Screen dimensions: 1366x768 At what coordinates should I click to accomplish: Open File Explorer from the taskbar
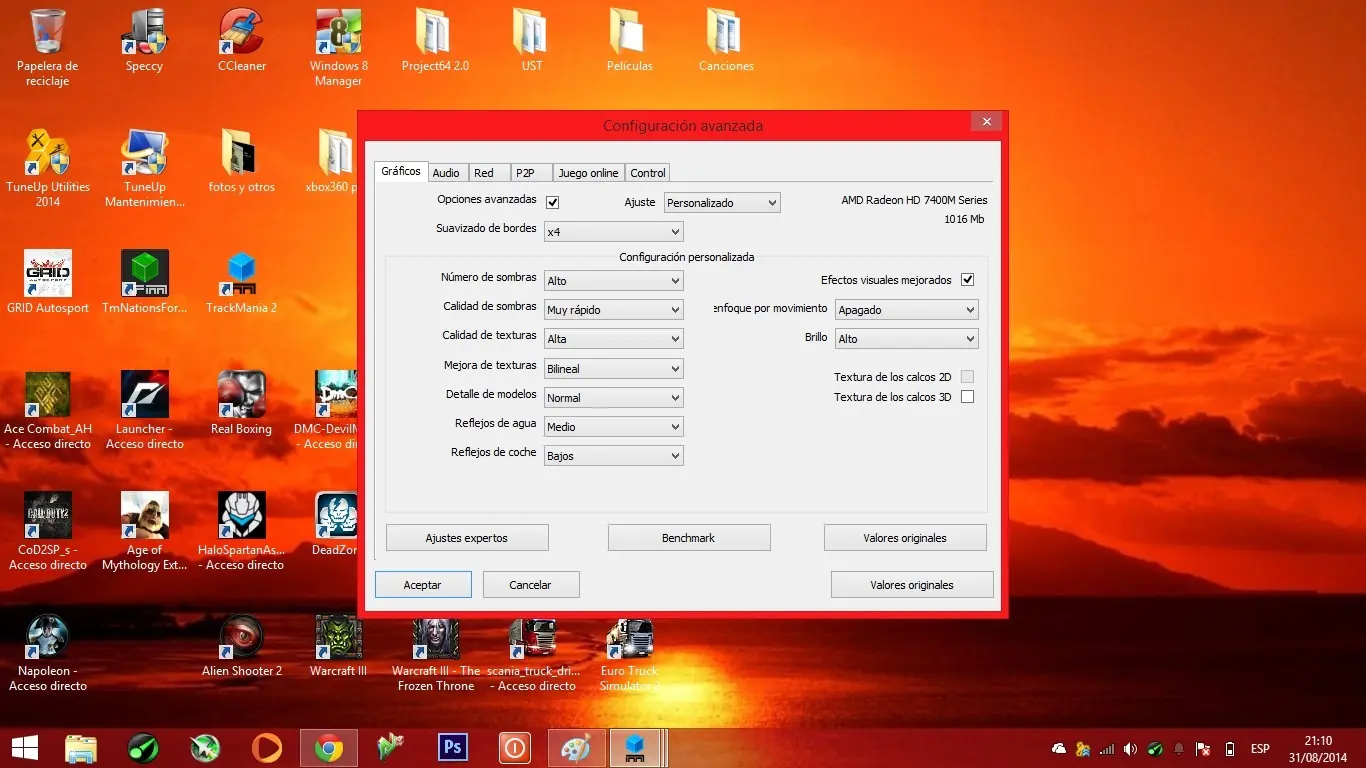click(81, 747)
